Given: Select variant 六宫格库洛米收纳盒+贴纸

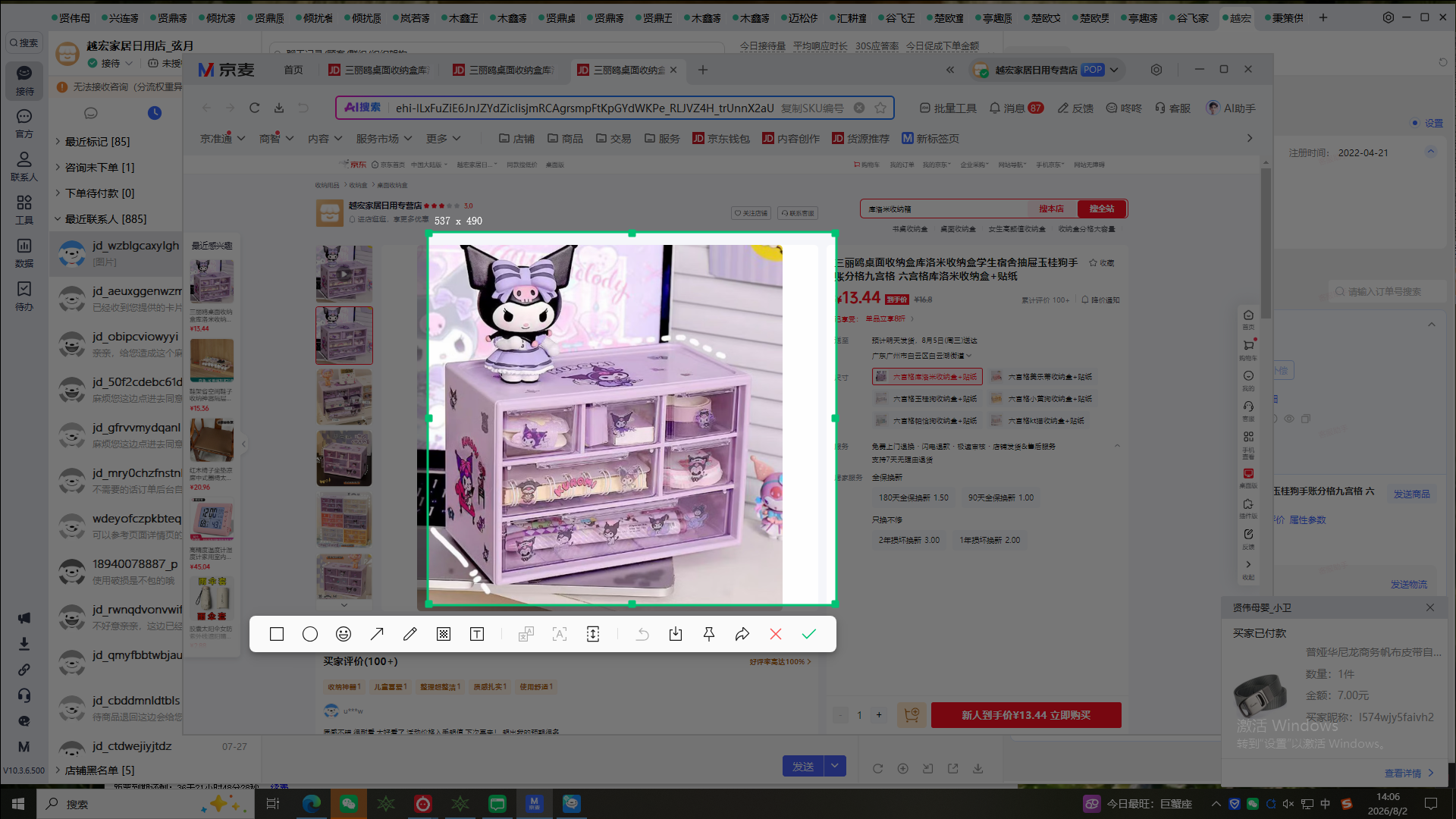Looking at the screenshot, I should 927,376.
